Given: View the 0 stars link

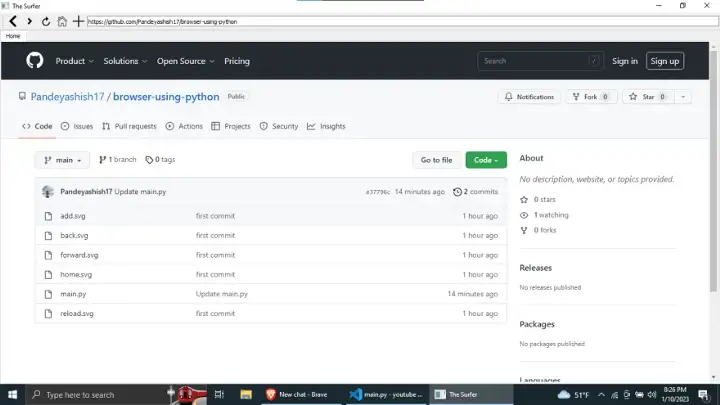Looking at the screenshot, I should (x=538, y=199).
